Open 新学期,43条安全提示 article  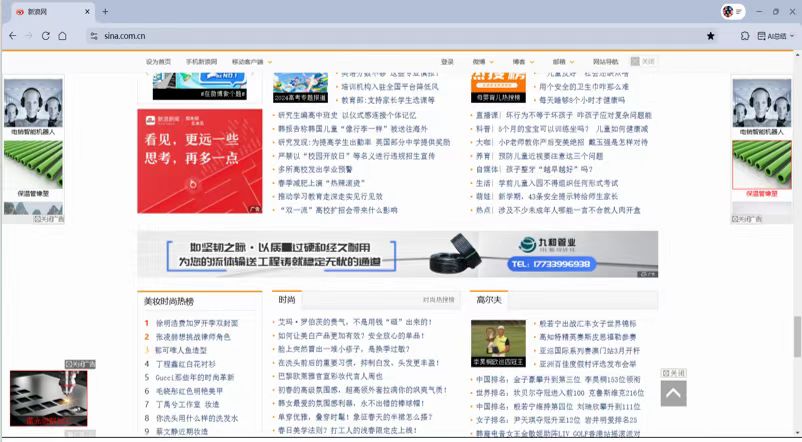[x=547, y=196]
